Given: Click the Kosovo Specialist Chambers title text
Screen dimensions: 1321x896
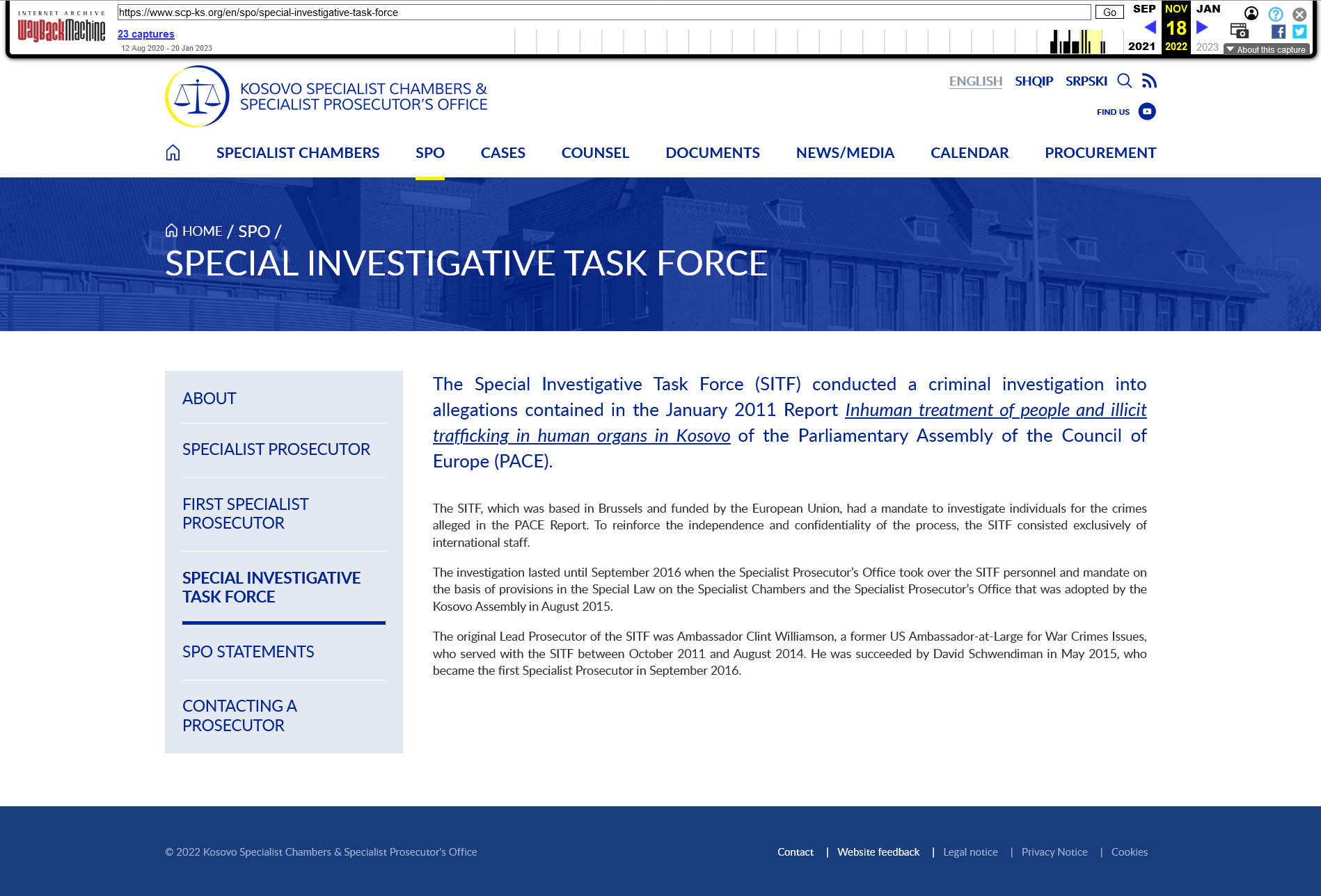Looking at the screenshot, I should pyautogui.click(x=363, y=97).
